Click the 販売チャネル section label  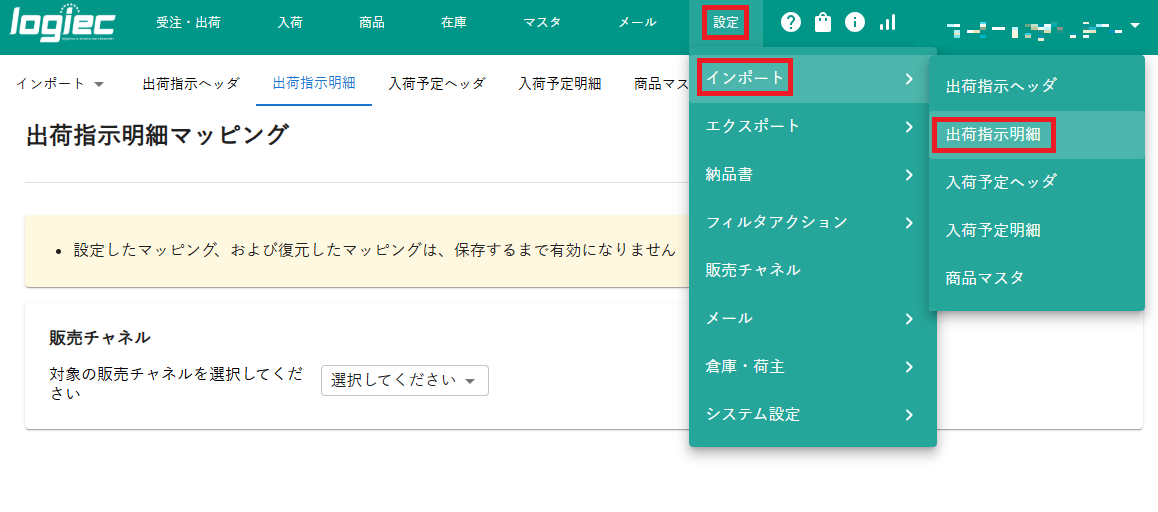[100, 338]
